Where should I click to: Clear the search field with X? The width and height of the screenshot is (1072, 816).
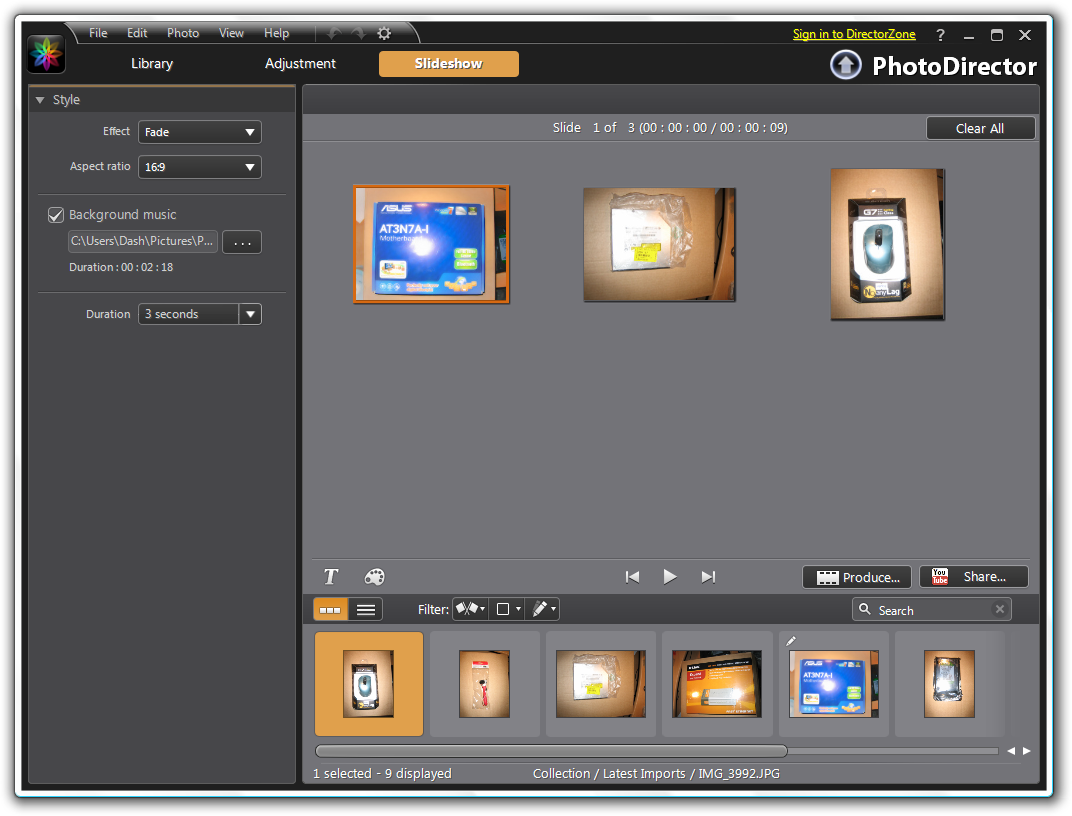(x=1000, y=609)
